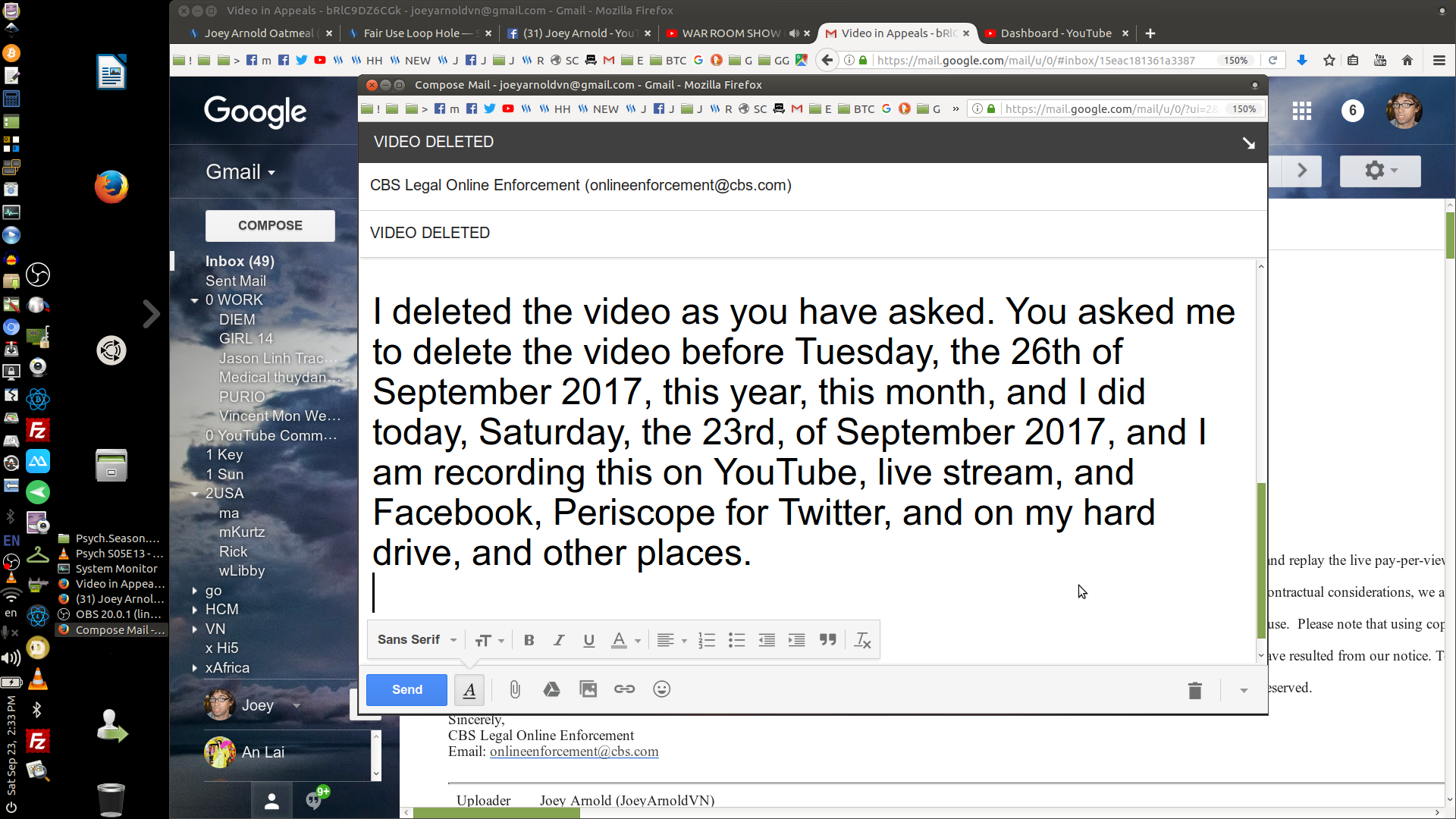Click the insert emoji smiley icon

(x=662, y=689)
